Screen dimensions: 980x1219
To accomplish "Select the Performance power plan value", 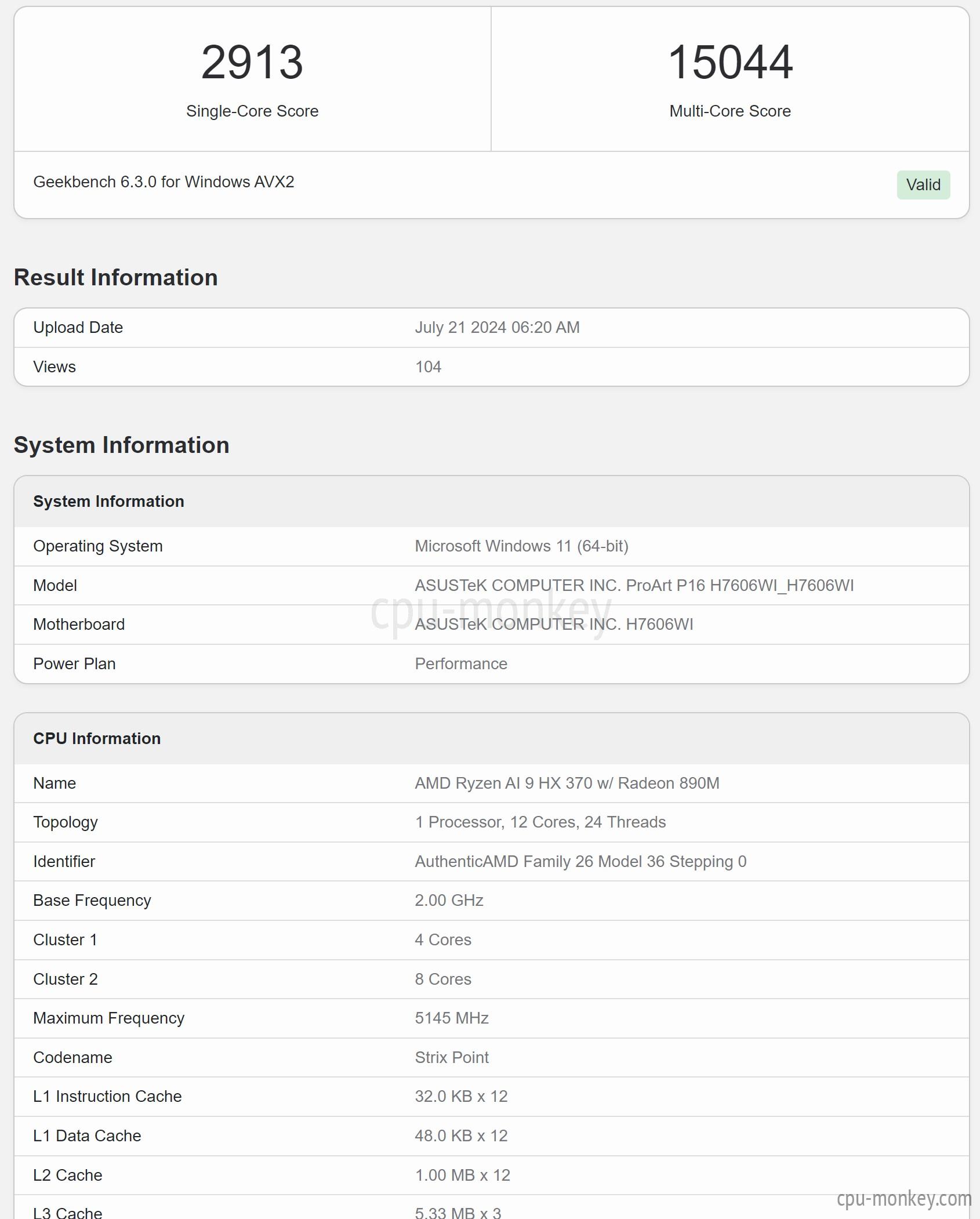I will click(461, 663).
